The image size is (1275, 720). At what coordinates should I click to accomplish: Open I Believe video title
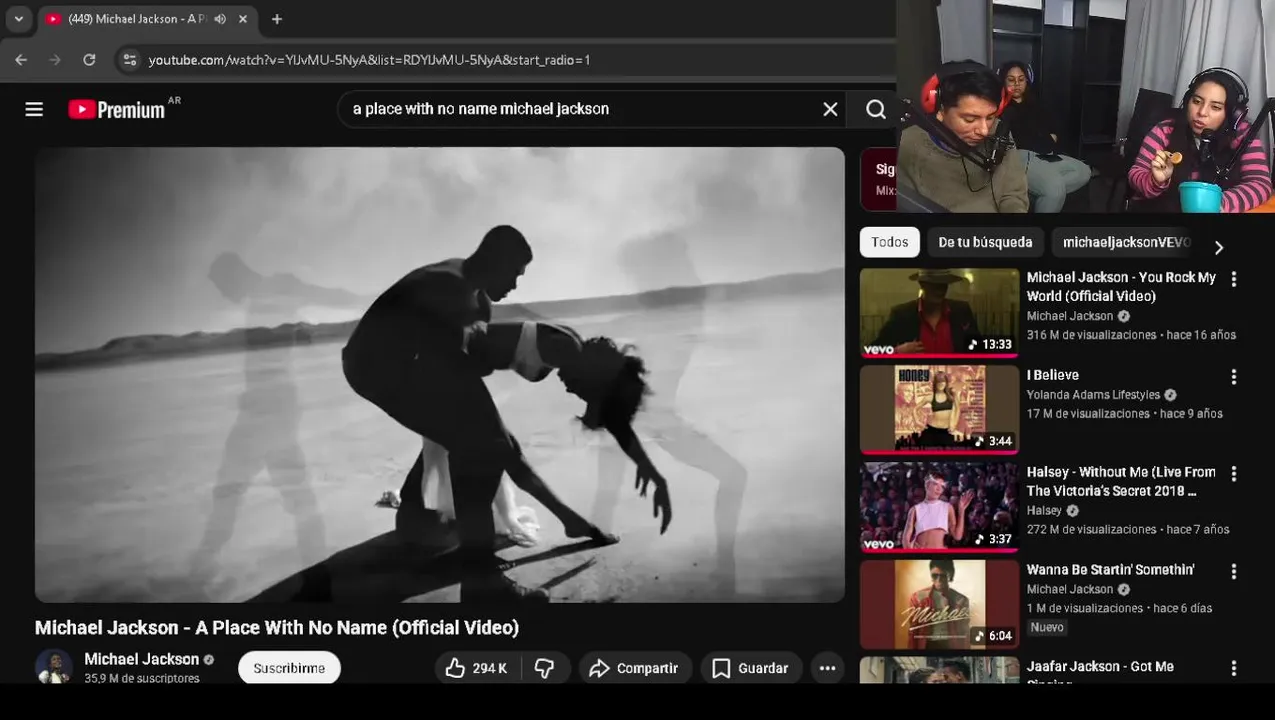[1053, 375]
